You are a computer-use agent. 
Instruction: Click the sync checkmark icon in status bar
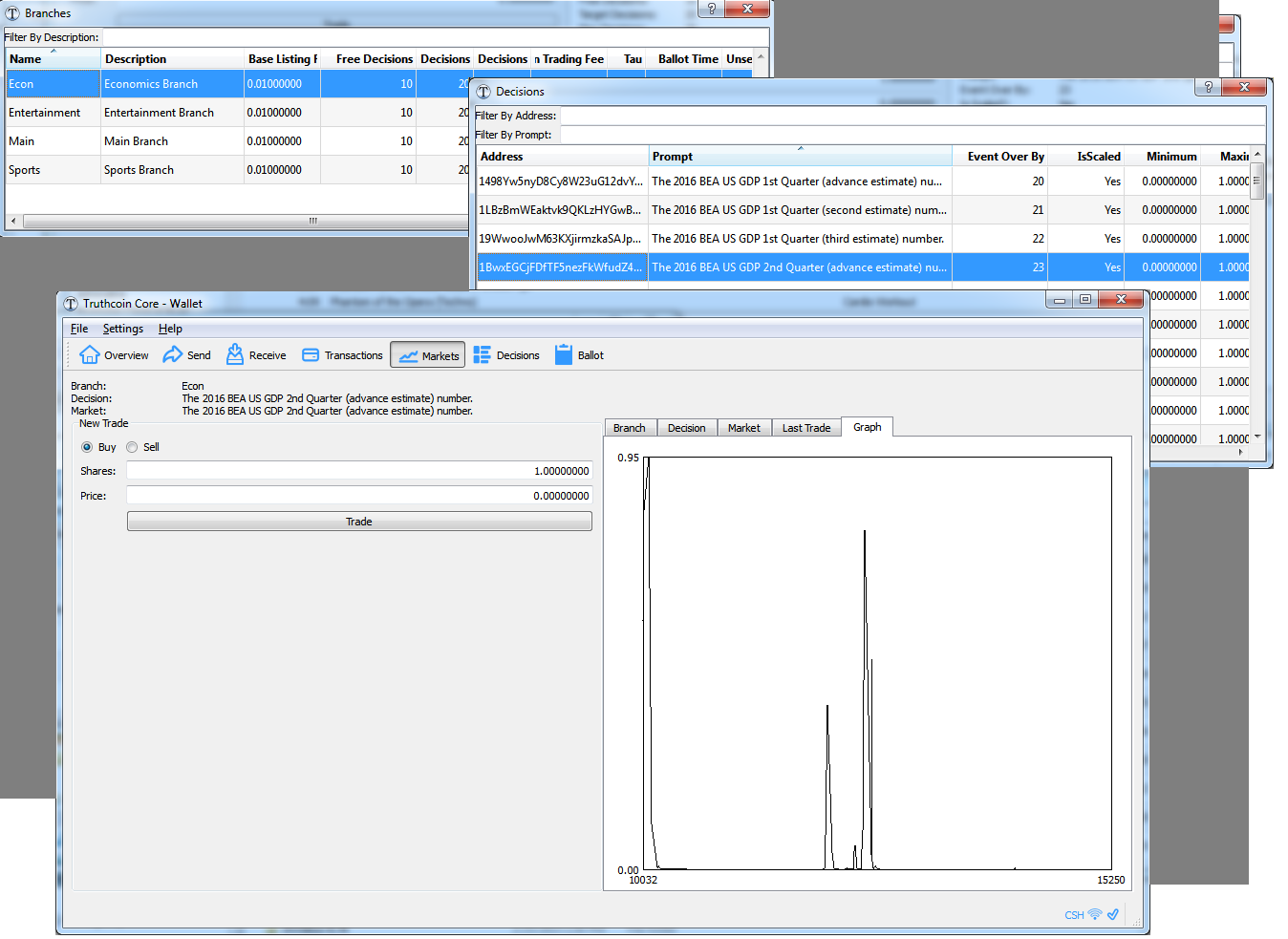[x=1113, y=914]
